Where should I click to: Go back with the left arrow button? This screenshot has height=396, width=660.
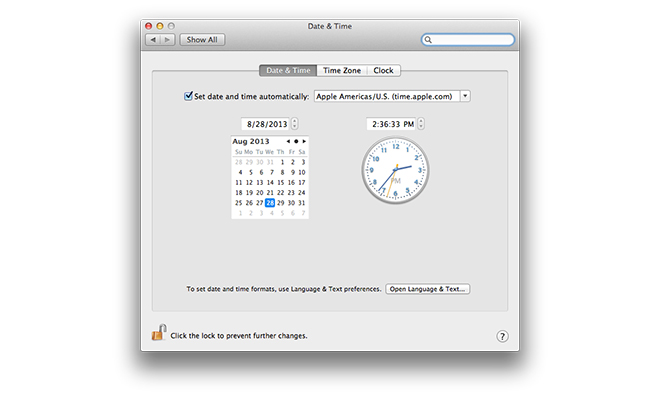click(153, 40)
